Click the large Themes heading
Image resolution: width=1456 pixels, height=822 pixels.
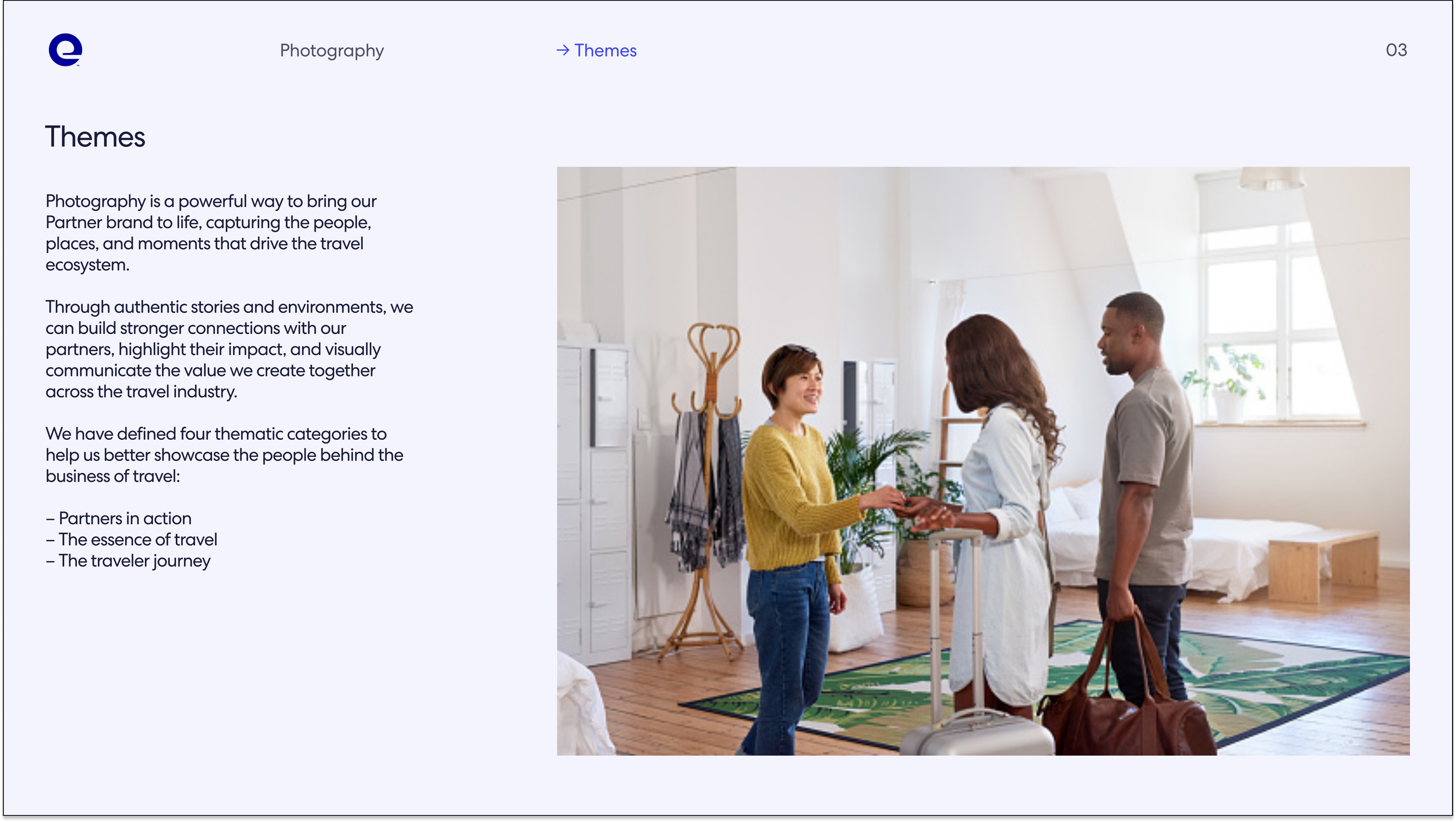click(x=95, y=137)
